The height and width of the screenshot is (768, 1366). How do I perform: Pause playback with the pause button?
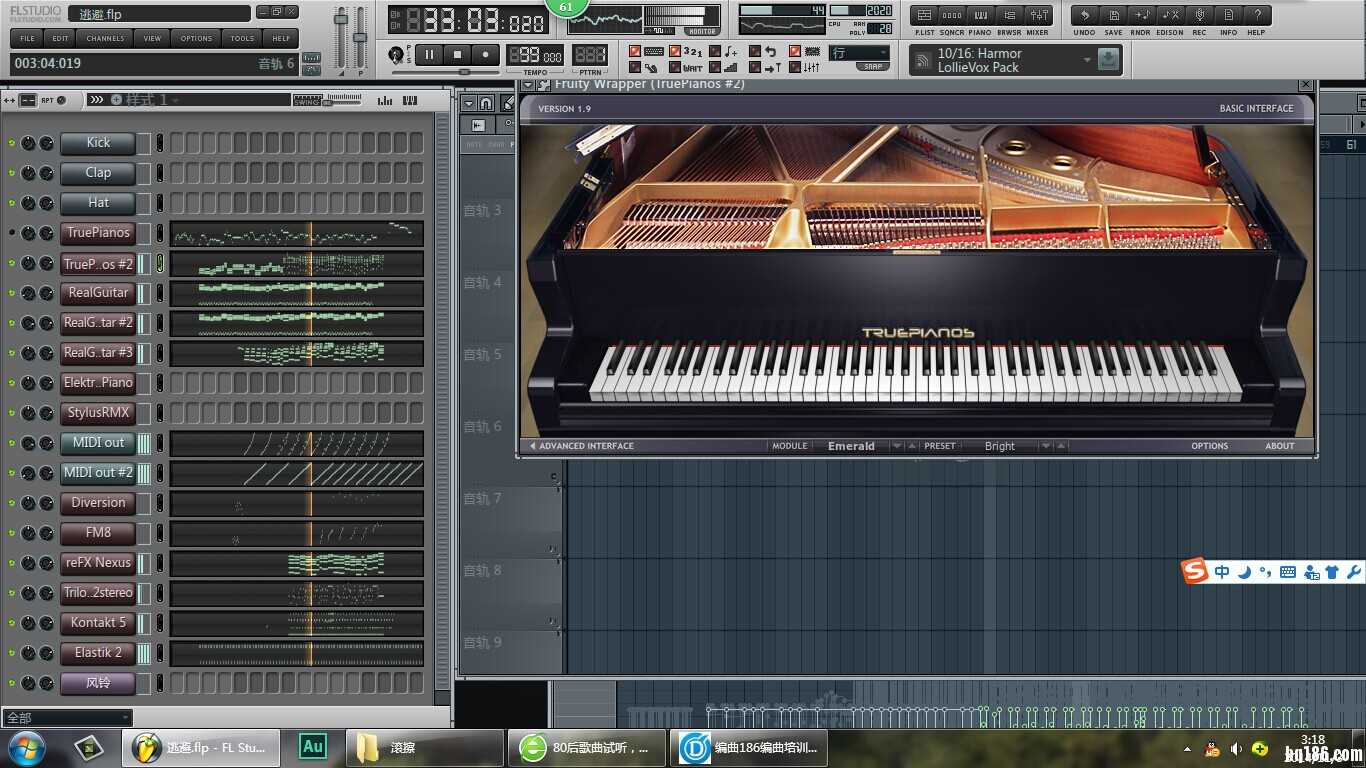[x=430, y=55]
